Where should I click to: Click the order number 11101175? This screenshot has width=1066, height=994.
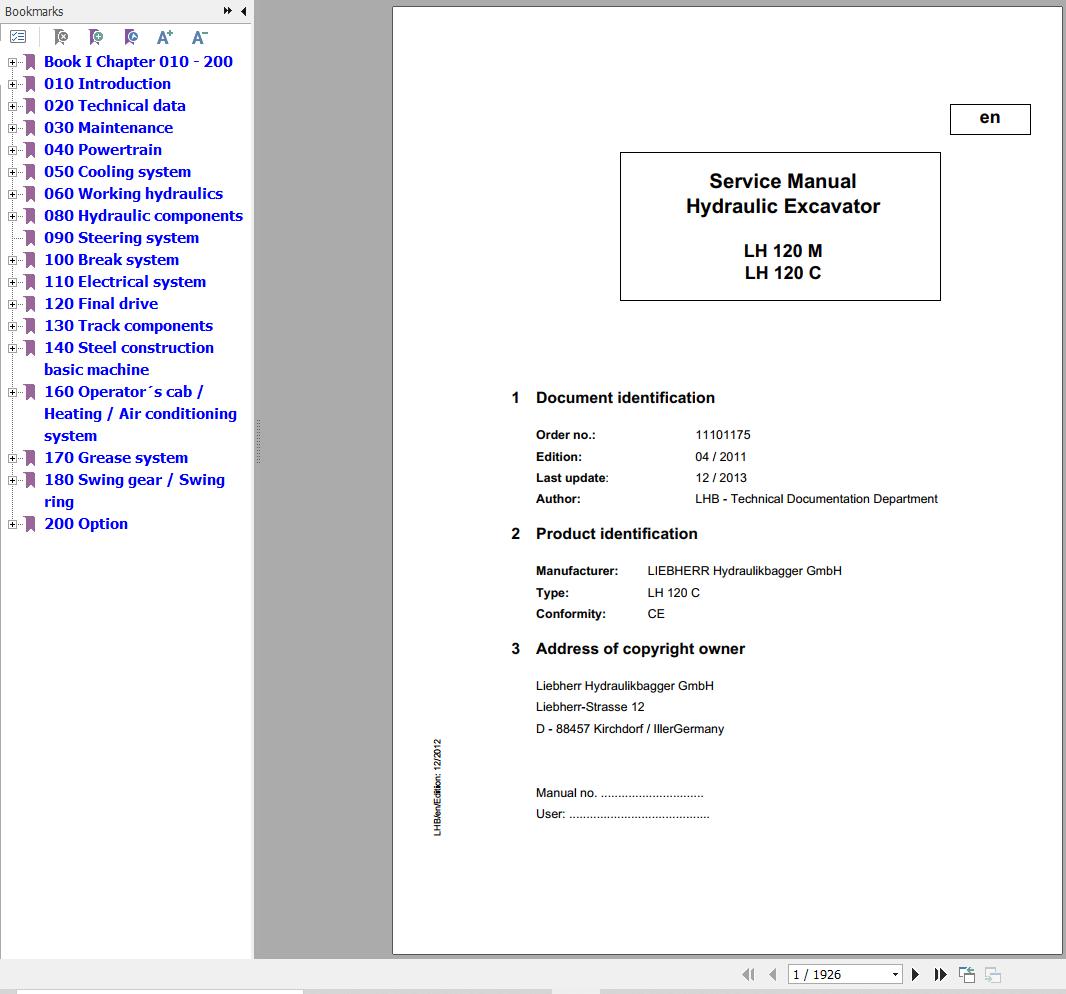tap(723, 434)
